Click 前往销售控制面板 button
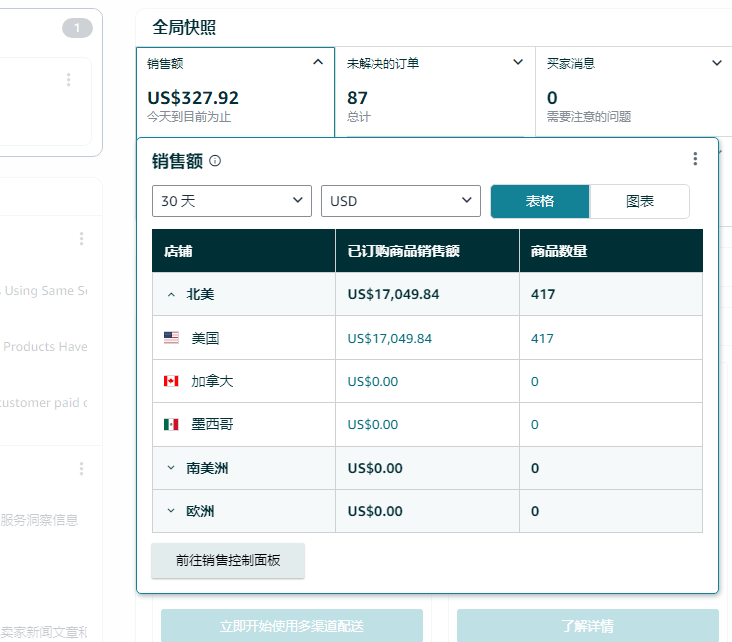Image resolution: width=732 pixels, height=642 pixels. click(x=228, y=561)
